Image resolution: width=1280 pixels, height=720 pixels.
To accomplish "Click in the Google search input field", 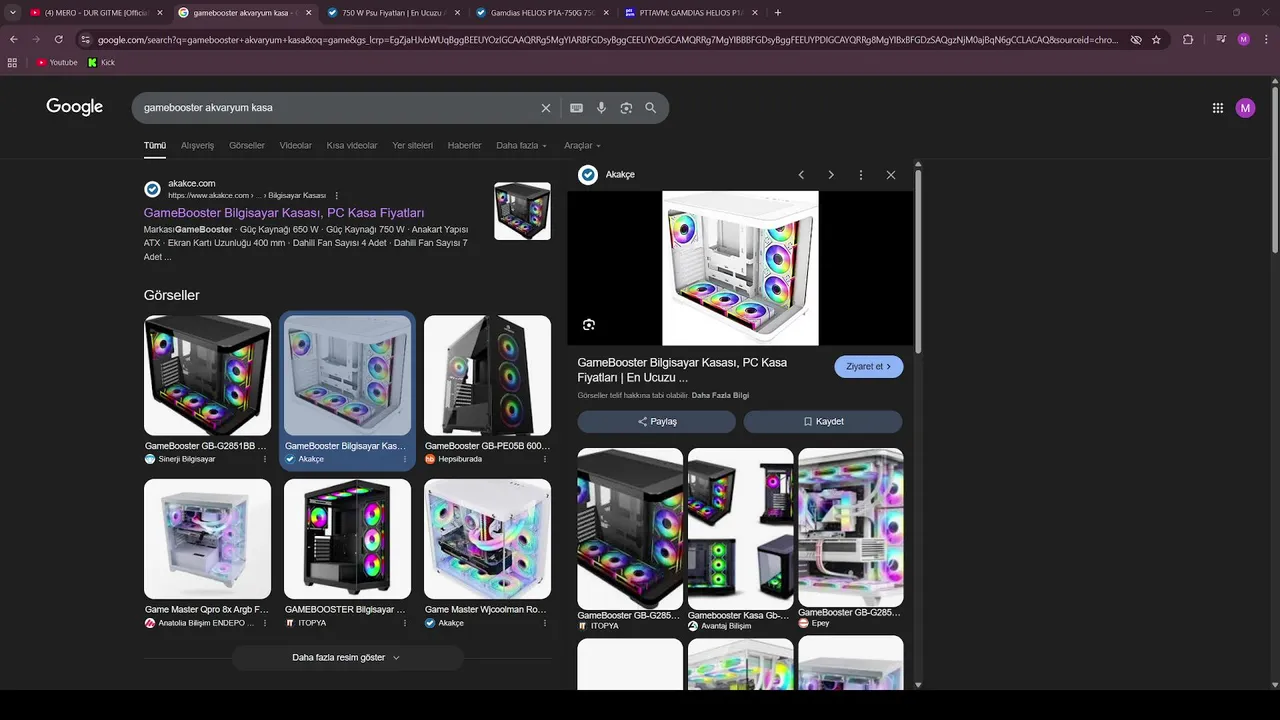I will tap(340, 108).
